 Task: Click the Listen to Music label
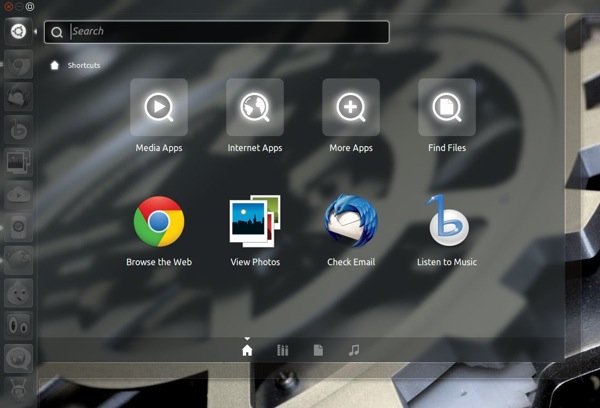pos(447,262)
